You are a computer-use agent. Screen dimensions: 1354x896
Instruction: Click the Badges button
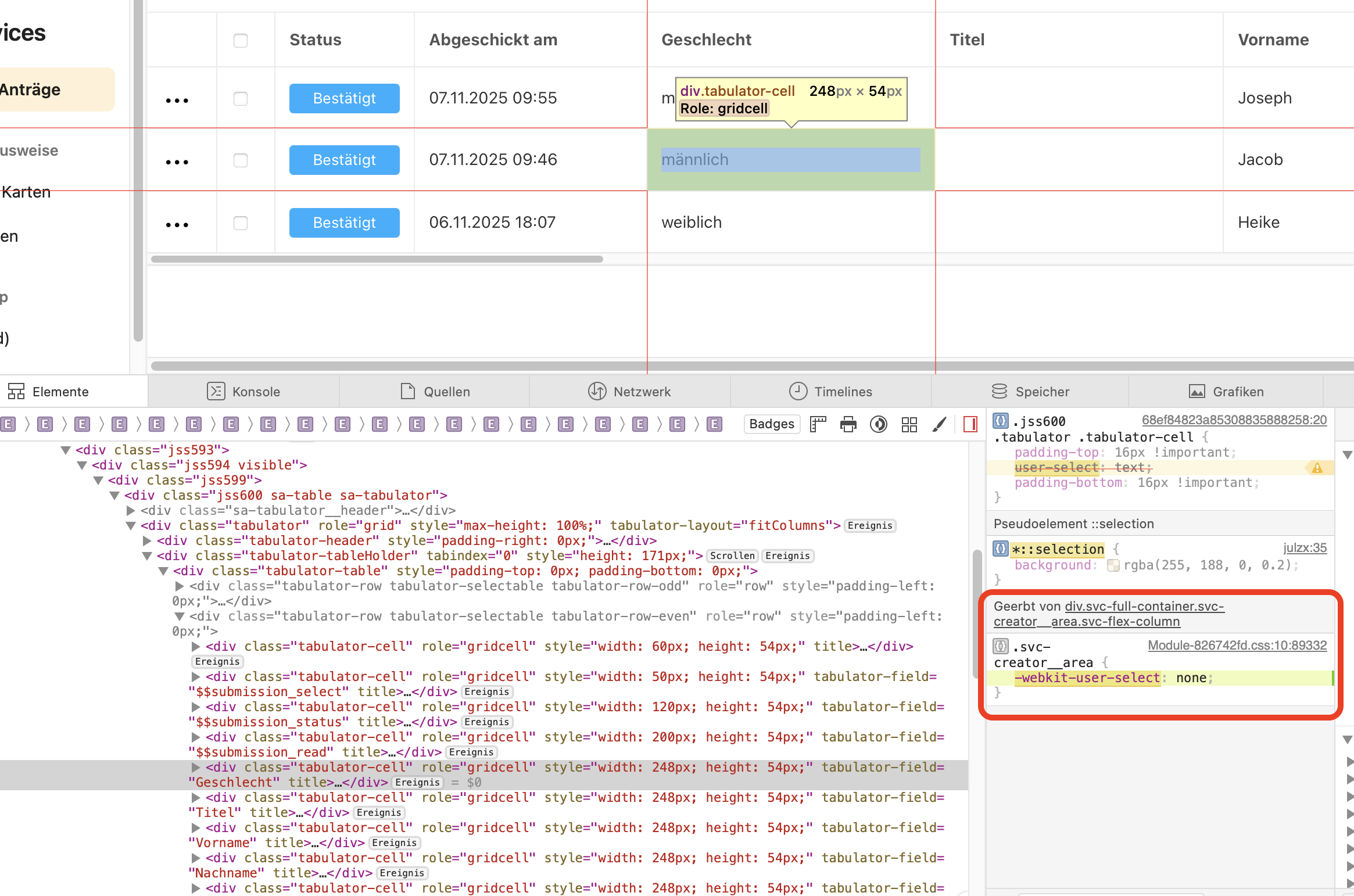point(771,424)
